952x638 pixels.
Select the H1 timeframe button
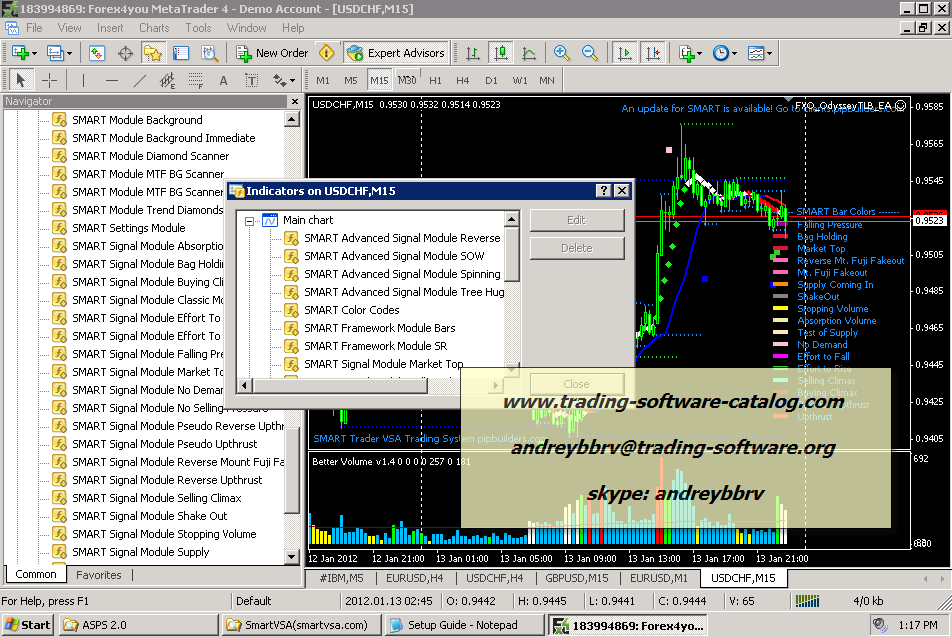(x=435, y=80)
